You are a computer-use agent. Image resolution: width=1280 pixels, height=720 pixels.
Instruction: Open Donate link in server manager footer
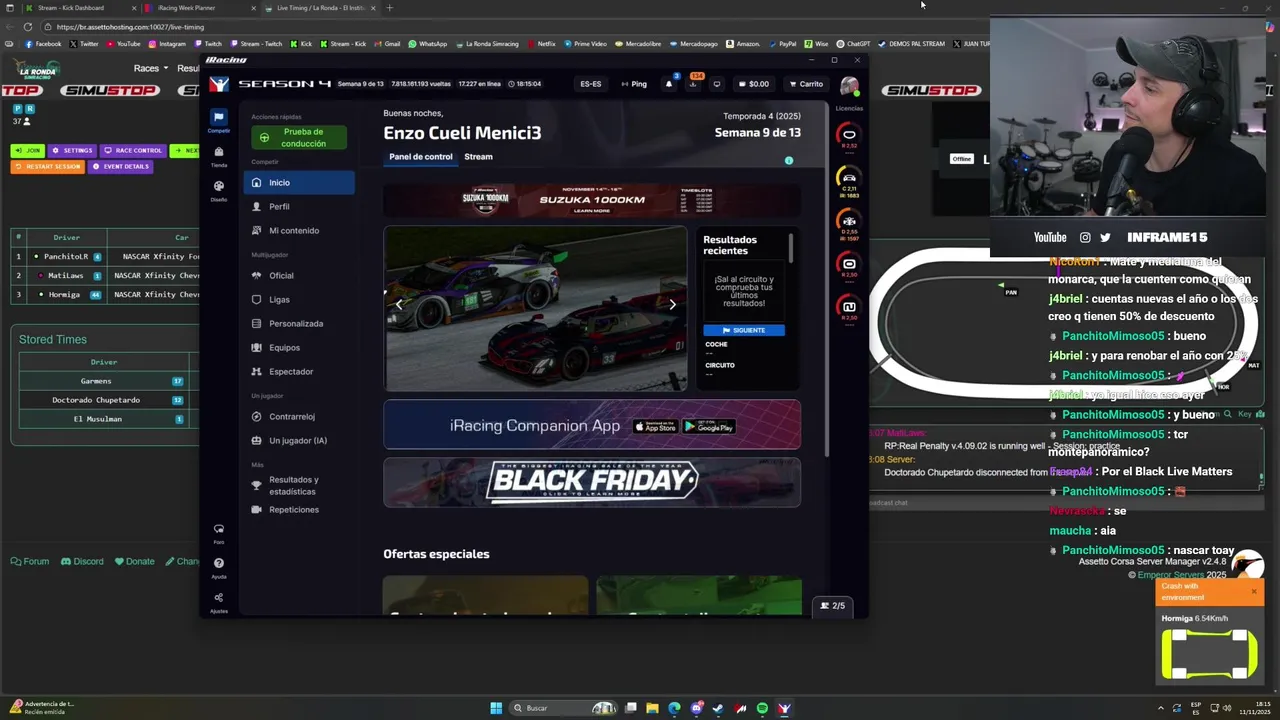134,562
